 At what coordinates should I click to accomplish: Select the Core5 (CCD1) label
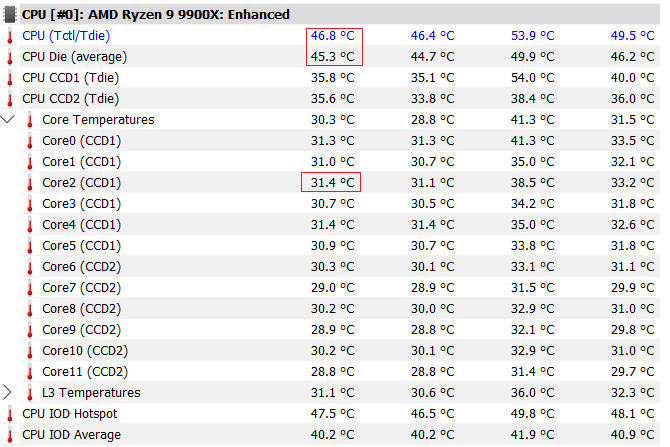pyautogui.click(x=82, y=246)
